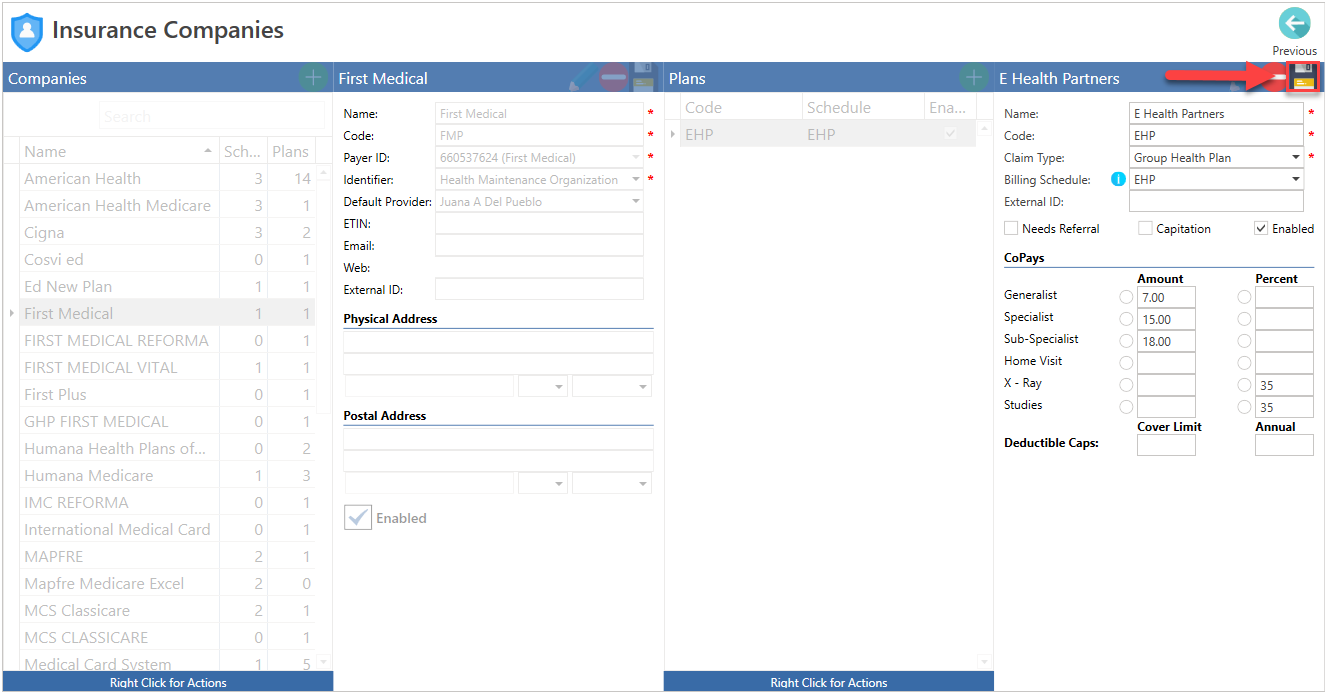Image resolution: width=1330 pixels, height=697 pixels.
Task: Toggle the Name column sort arrow
Action: point(208,151)
